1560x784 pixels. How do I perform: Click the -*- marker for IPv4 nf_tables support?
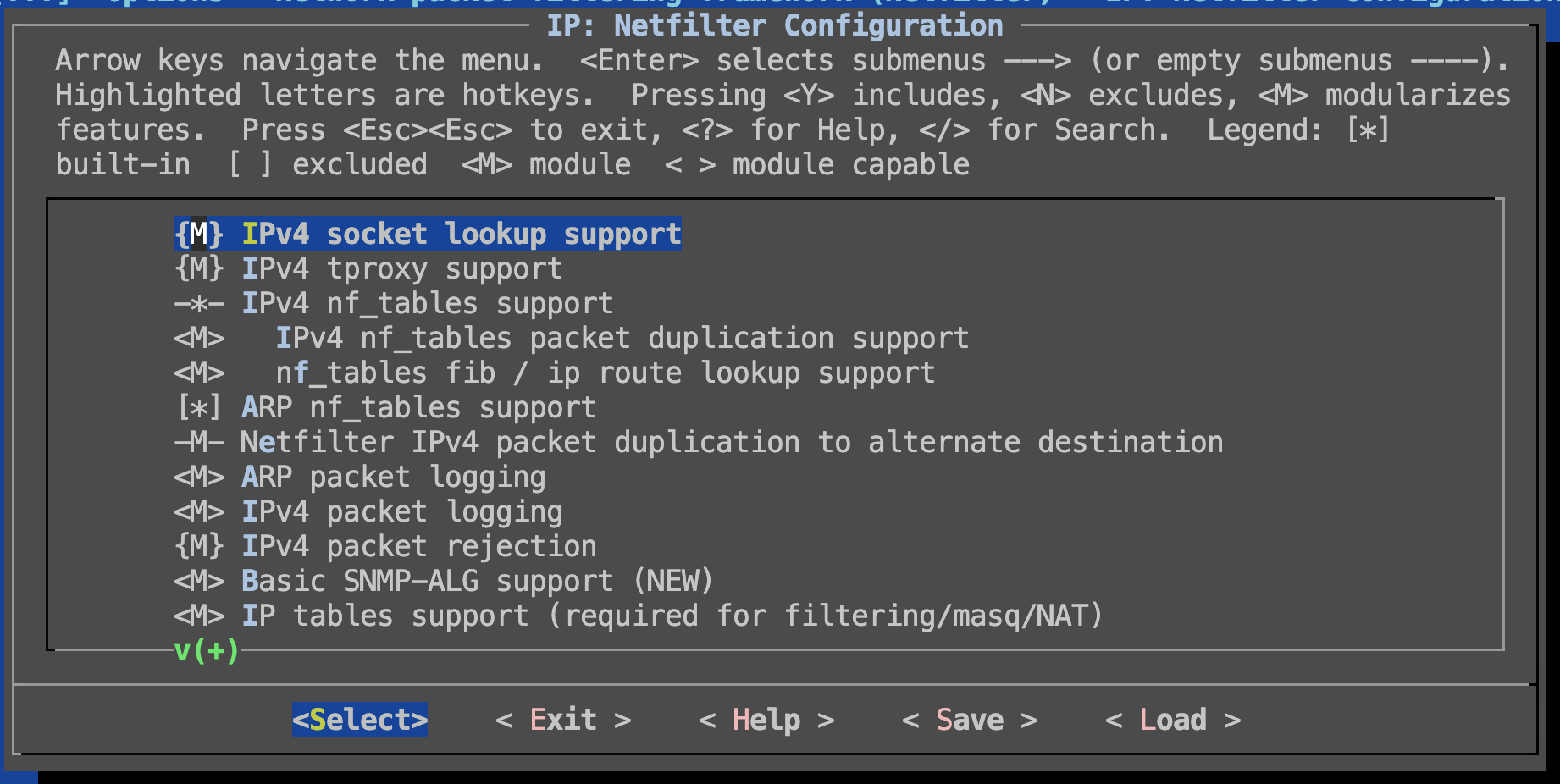[x=199, y=304]
